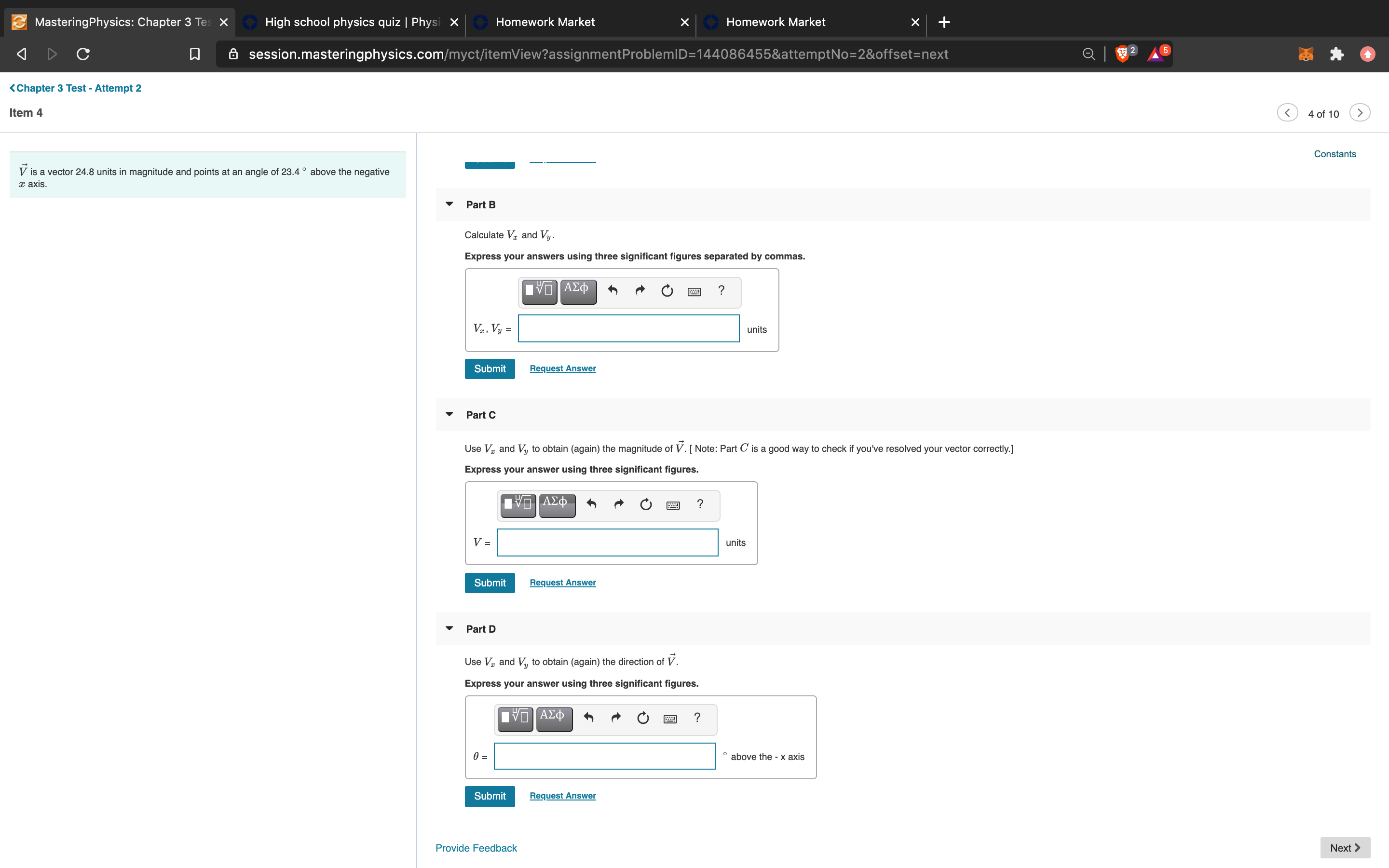Switch to the last Homework Market tab
This screenshot has height=868, width=1389.
[x=810, y=22]
